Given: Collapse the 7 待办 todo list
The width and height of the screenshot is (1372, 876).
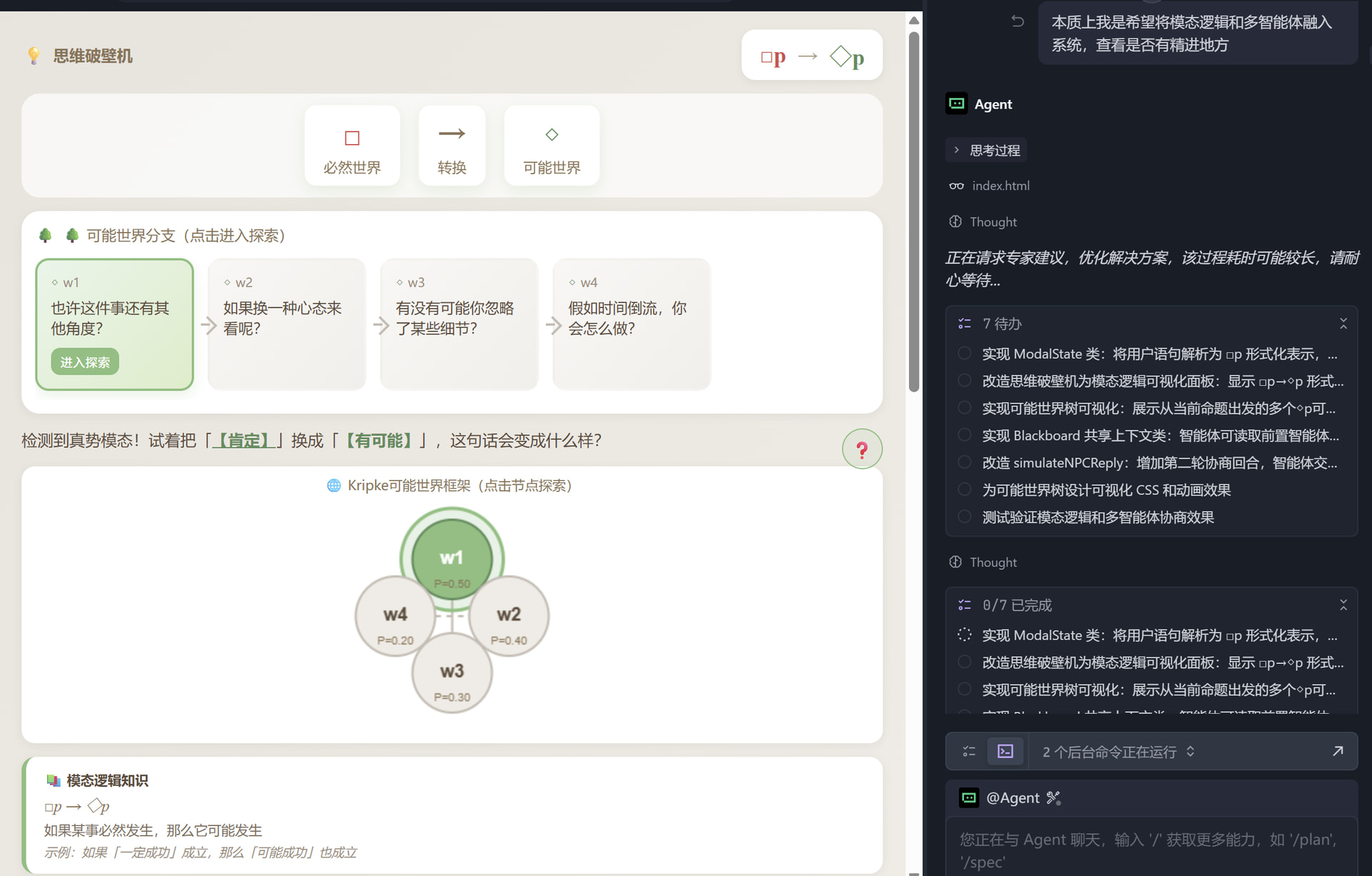Looking at the screenshot, I should [1343, 324].
